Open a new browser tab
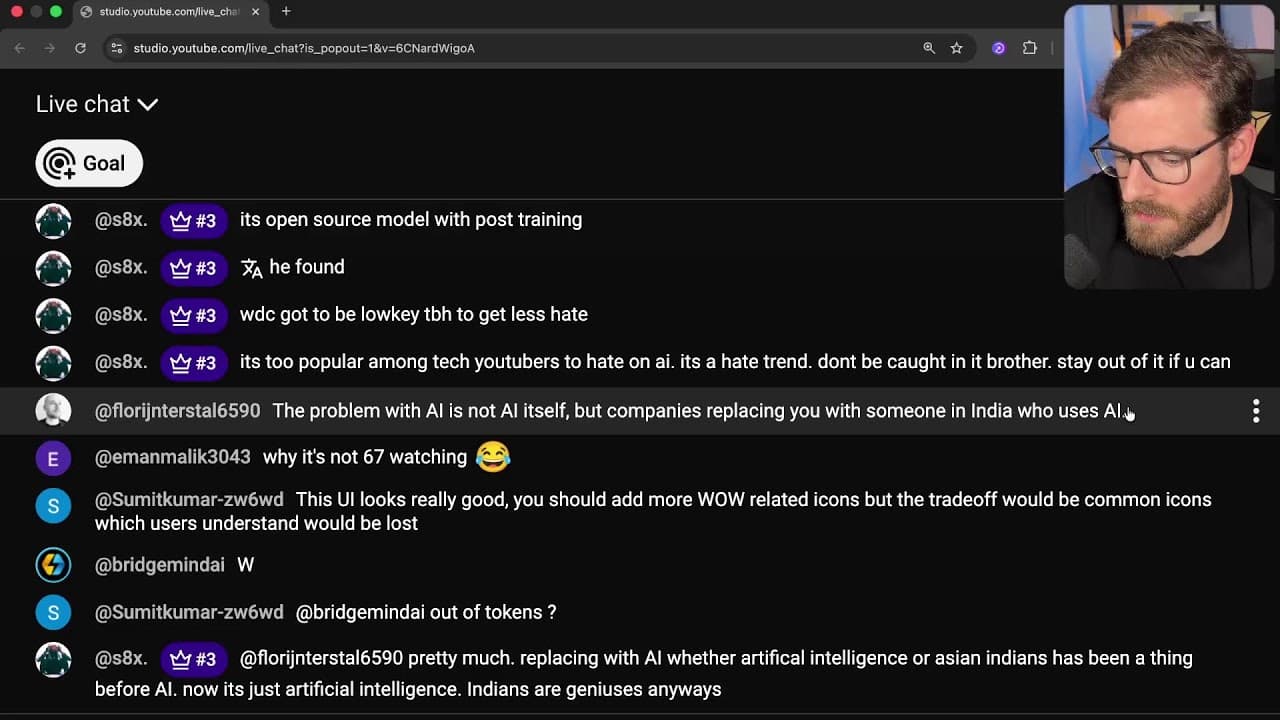Viewport: 1280px width, 720px height. [x=286, y=11]
